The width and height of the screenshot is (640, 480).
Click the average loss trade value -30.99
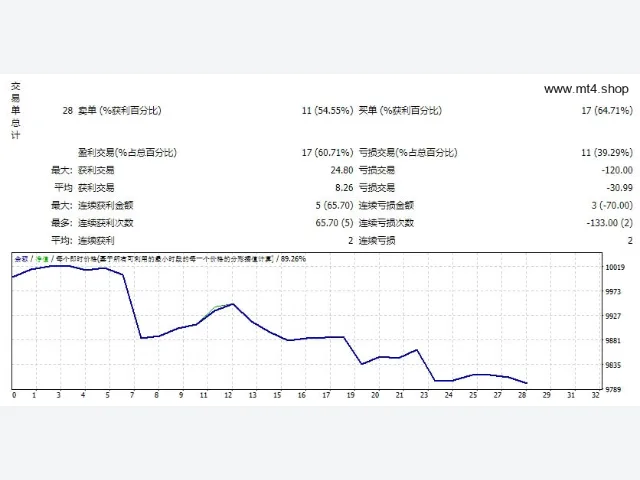point(620,188)
